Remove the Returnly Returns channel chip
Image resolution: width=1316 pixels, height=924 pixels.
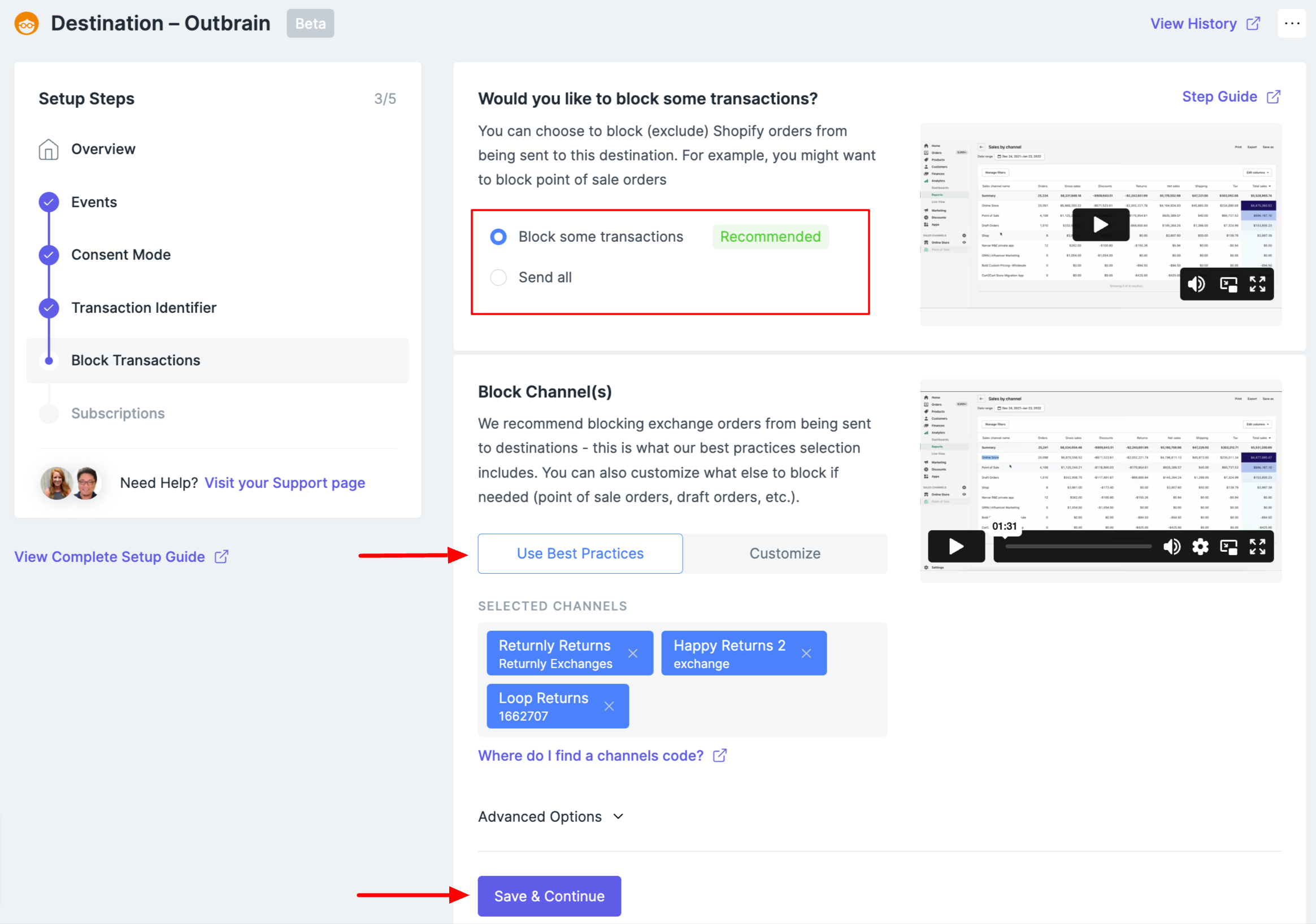(x=632, y=653)
